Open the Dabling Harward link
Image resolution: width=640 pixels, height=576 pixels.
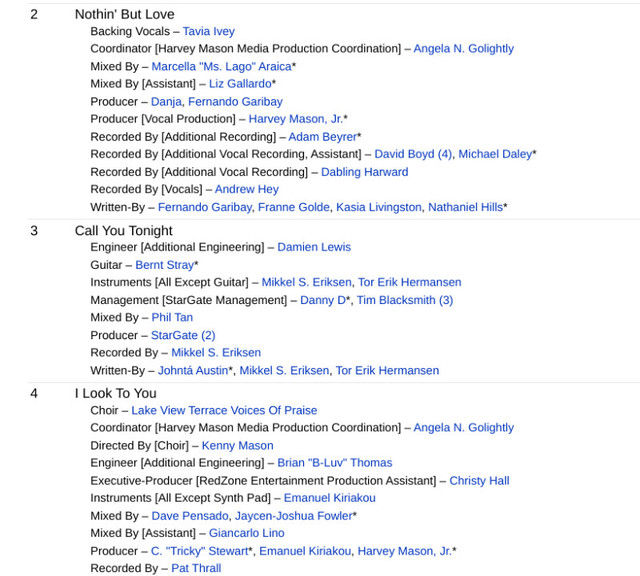coord(364,172)
